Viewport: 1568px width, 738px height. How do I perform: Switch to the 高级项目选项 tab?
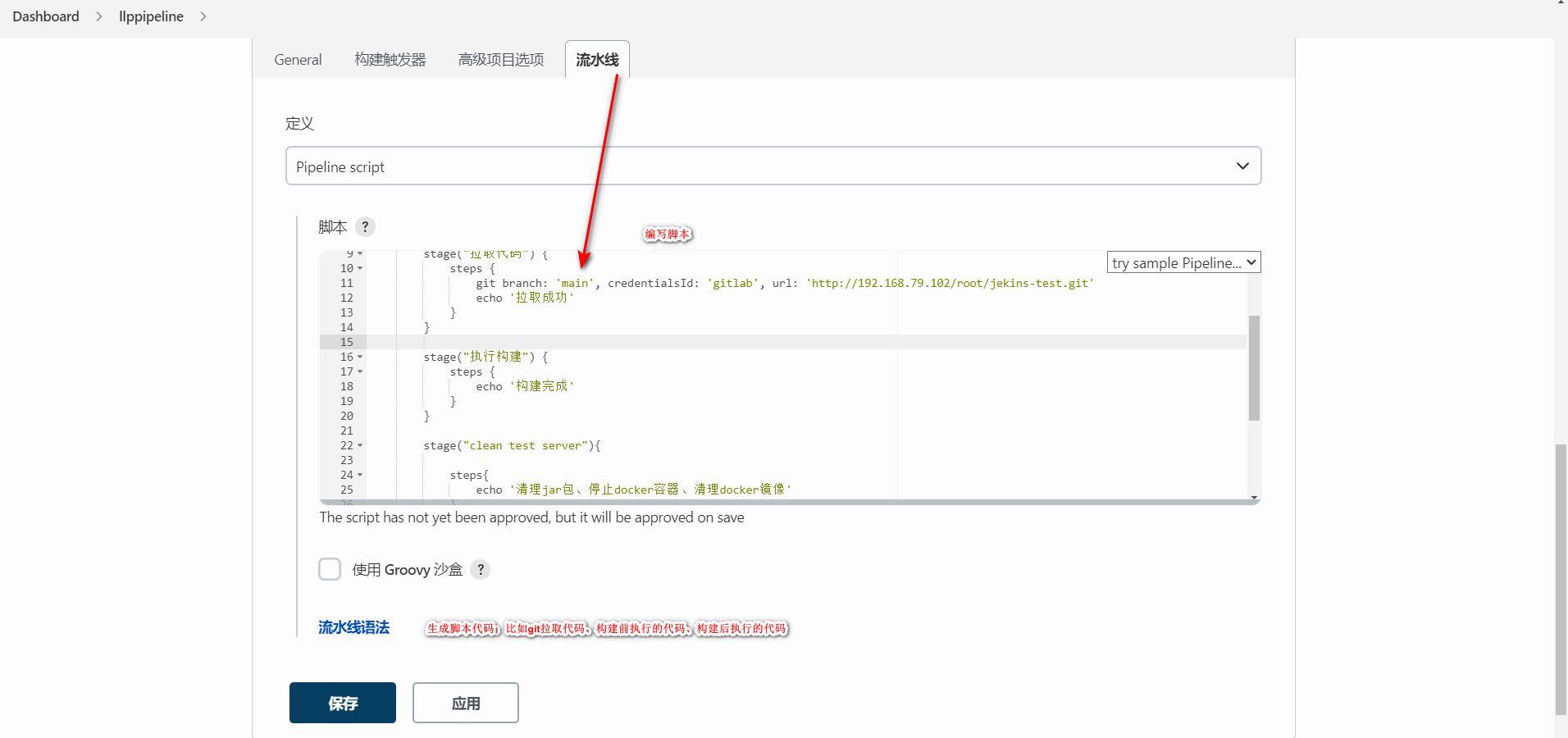coord(500,60)
